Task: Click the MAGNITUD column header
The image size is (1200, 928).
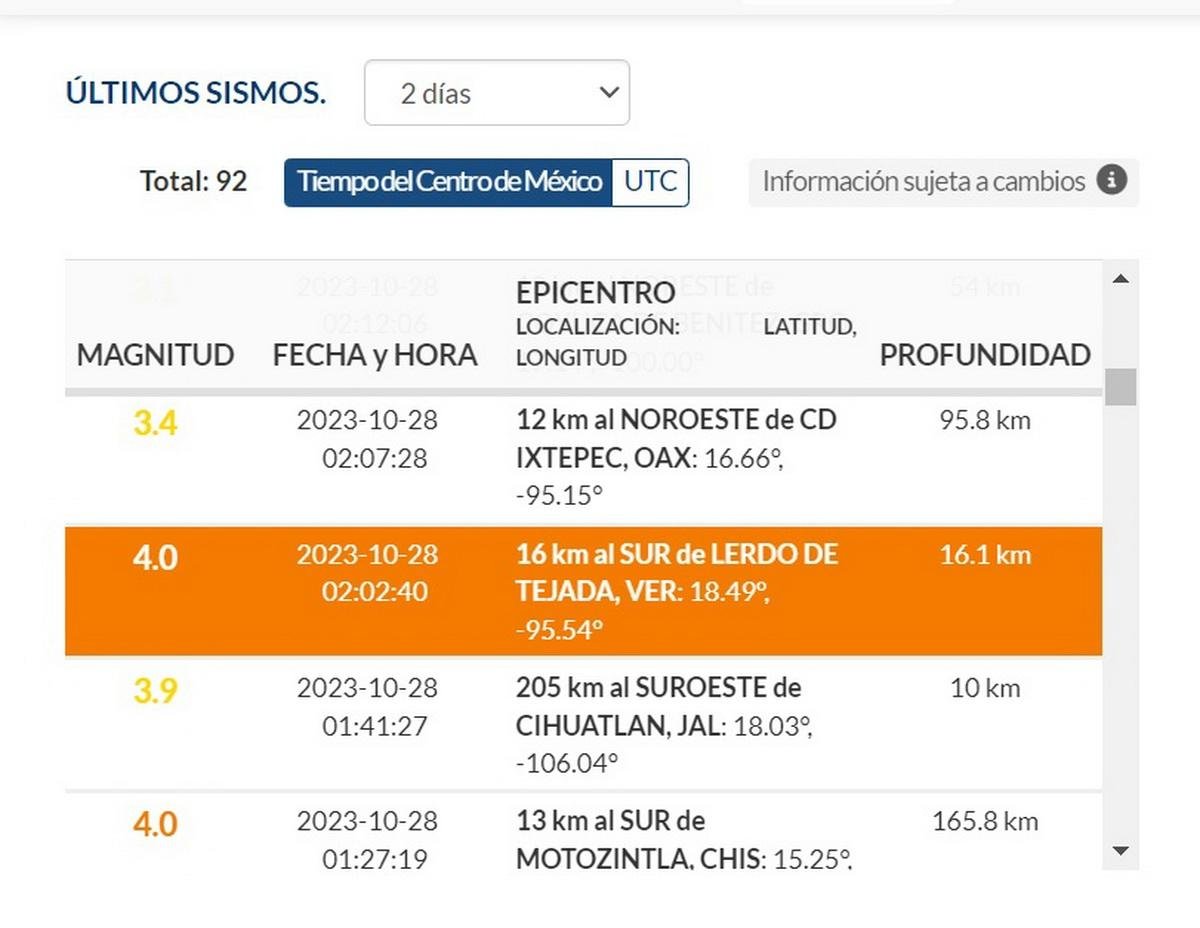Action: point(156,355)
